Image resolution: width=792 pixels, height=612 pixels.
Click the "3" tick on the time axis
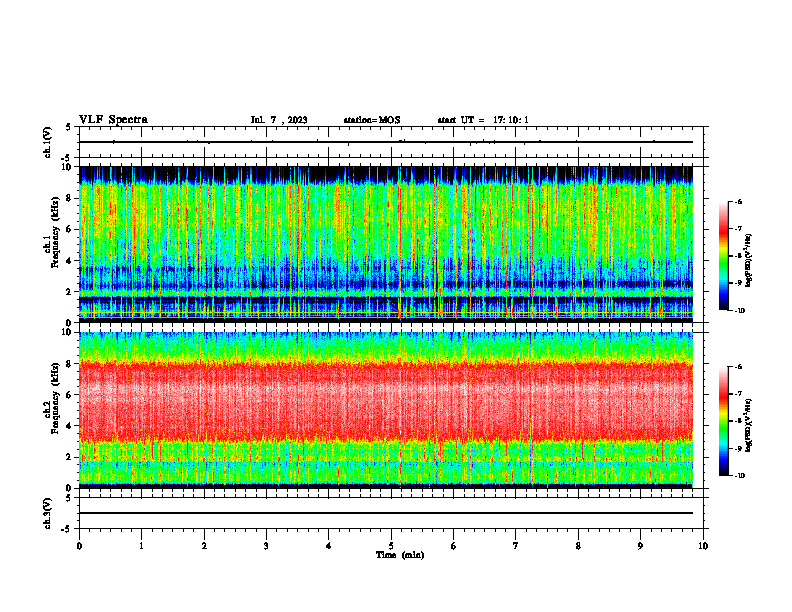(266, 546)
